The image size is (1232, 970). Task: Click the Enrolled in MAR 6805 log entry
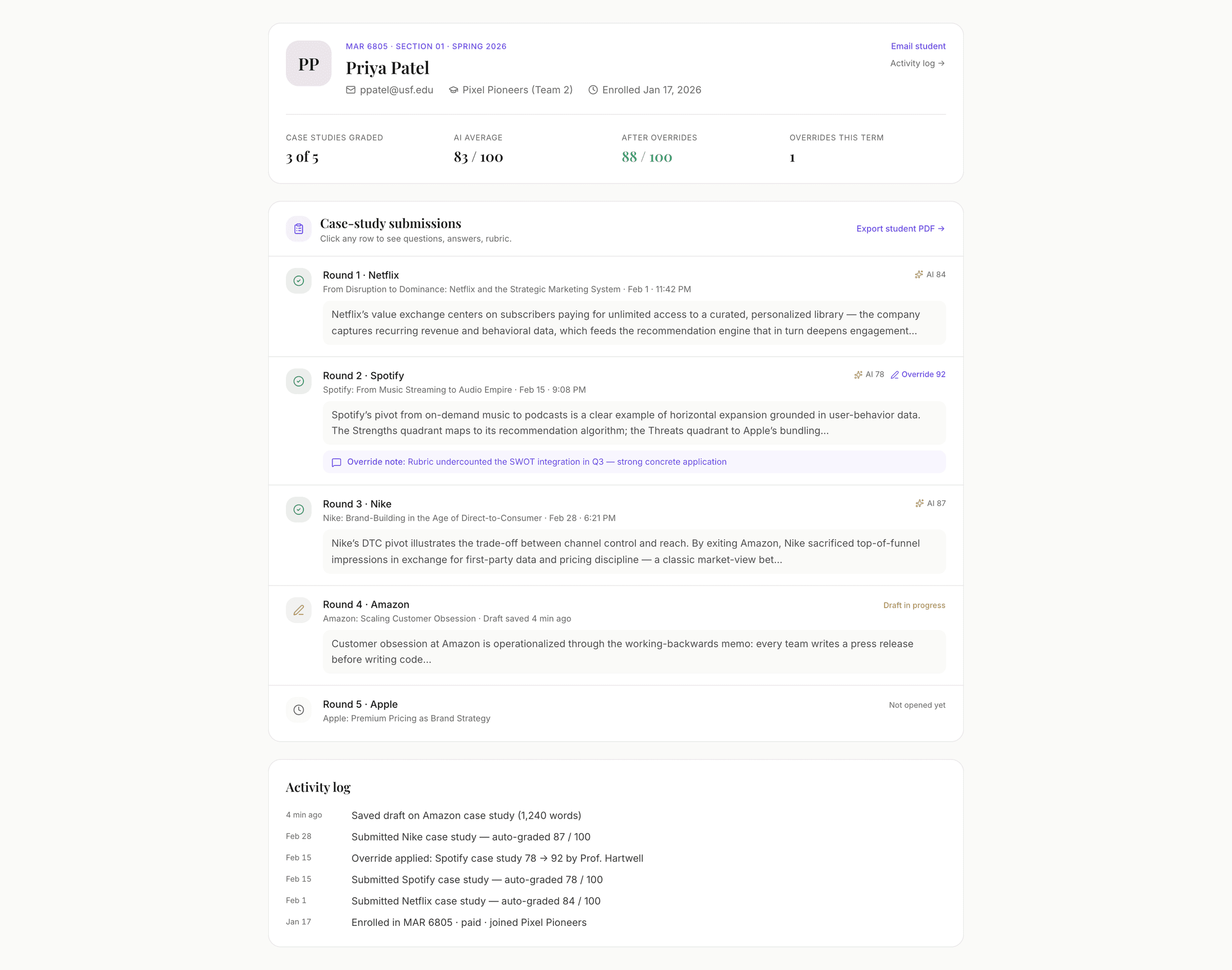469,922
